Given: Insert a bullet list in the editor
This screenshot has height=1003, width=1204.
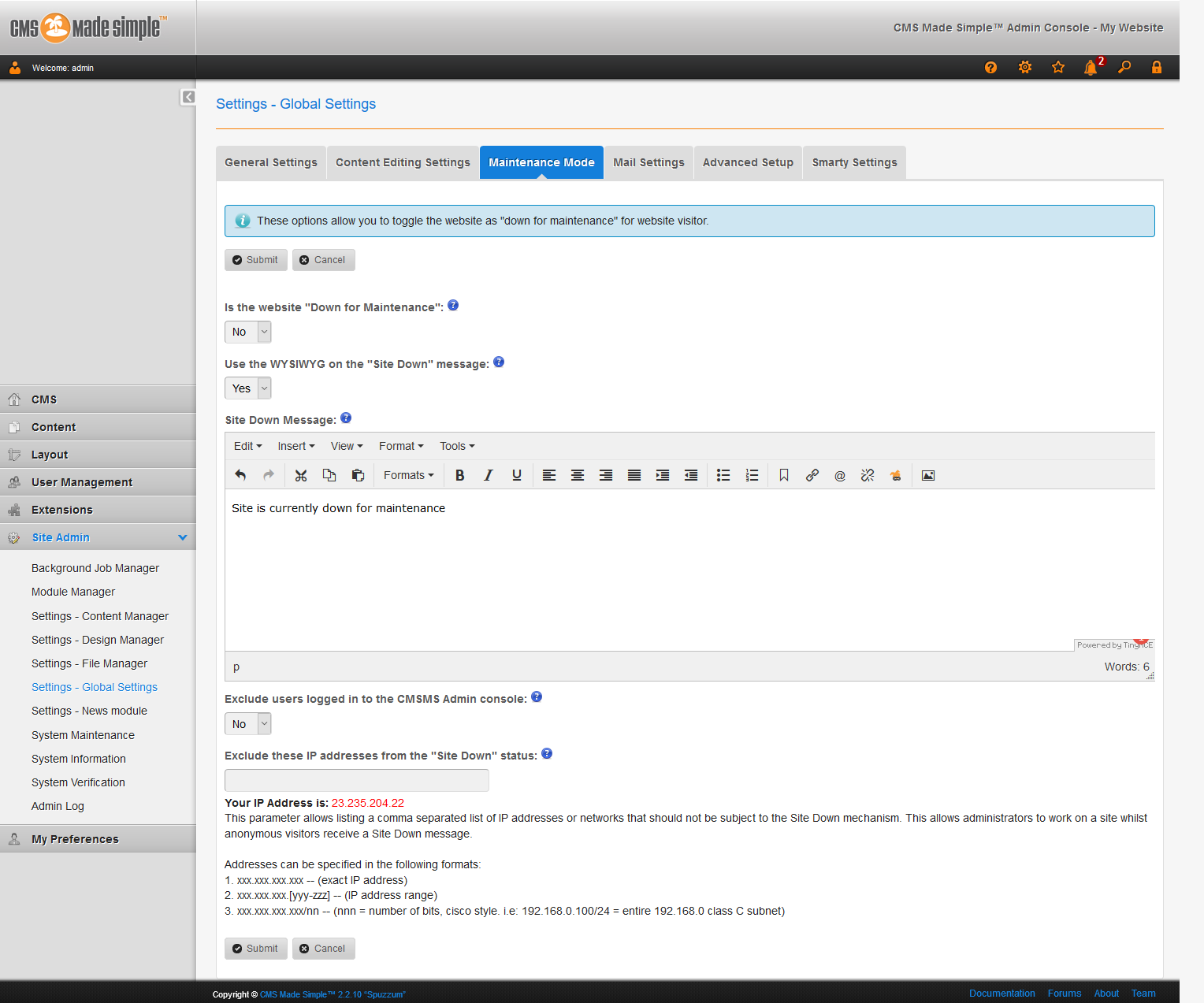Looking at the screenshot, I should (x=723, y=475).
